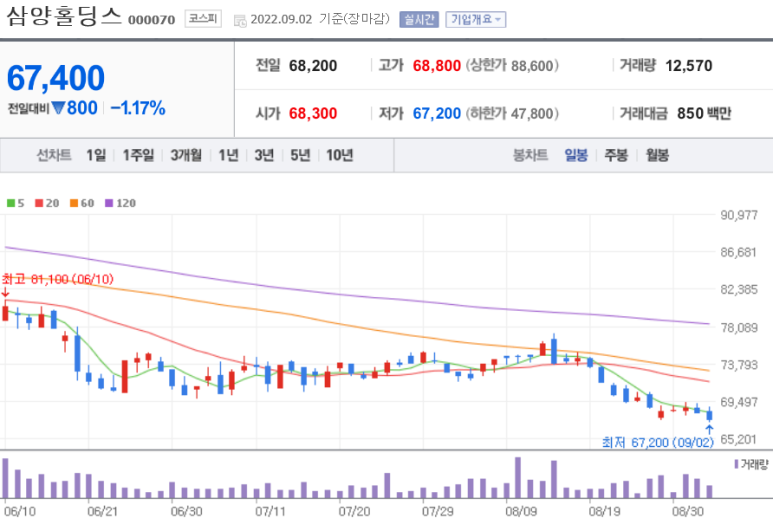This screenshot has width=773, height=518.
Task: Switch to 월봉 monthly candle chart
Action: point(658,155)
